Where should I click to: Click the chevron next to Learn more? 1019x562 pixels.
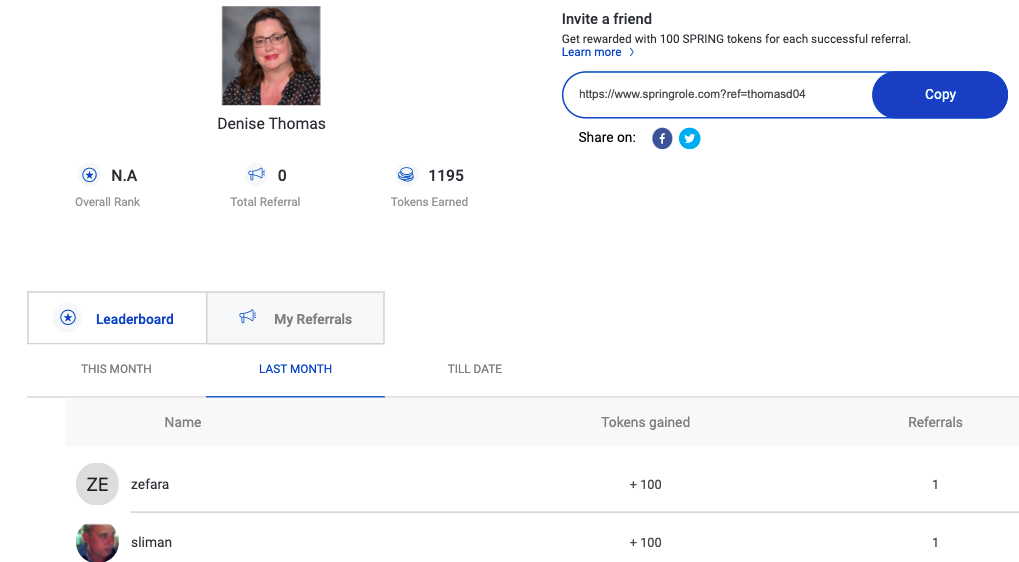tap(632, 52)
